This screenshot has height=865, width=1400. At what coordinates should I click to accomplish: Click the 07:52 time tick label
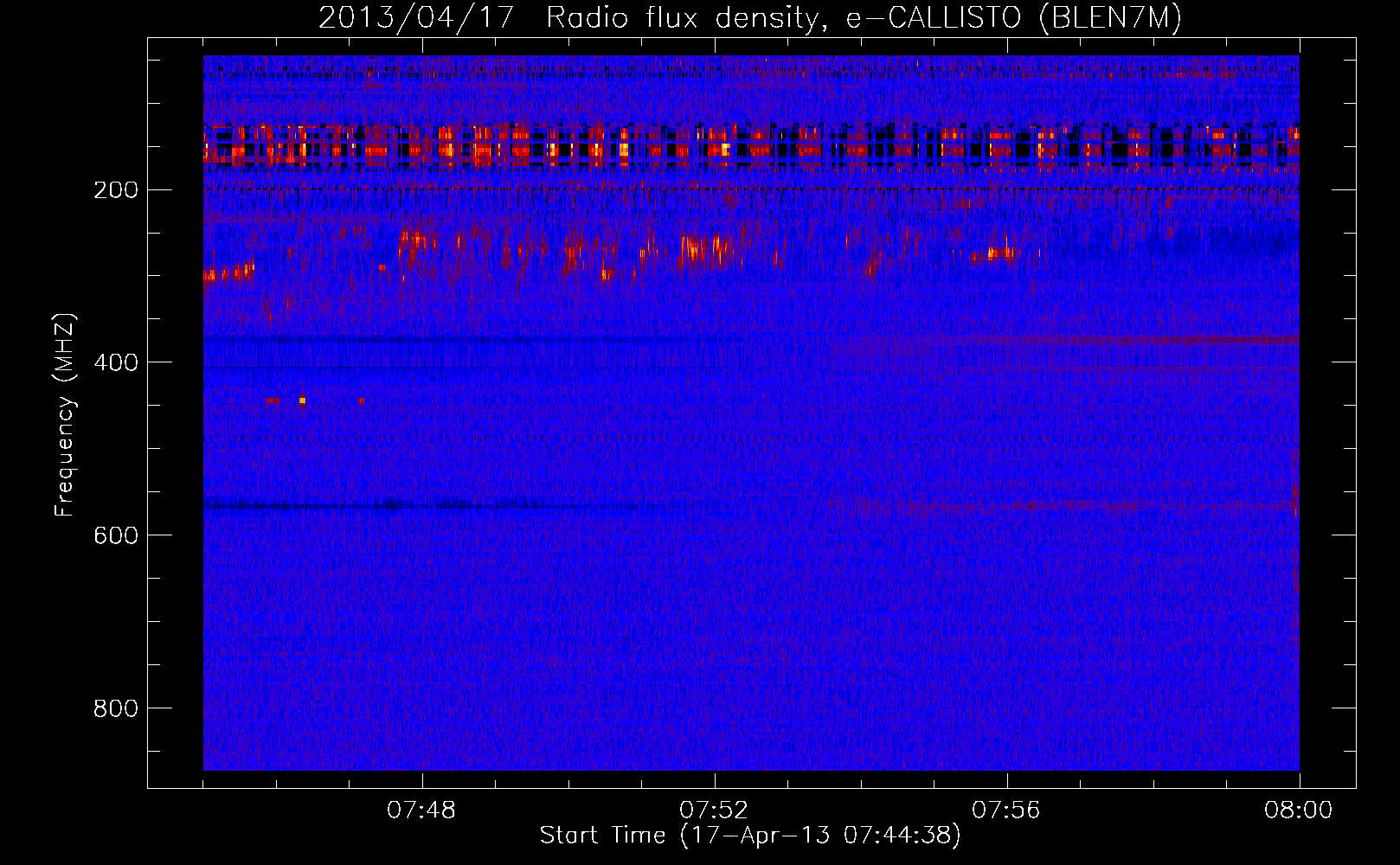714,811
